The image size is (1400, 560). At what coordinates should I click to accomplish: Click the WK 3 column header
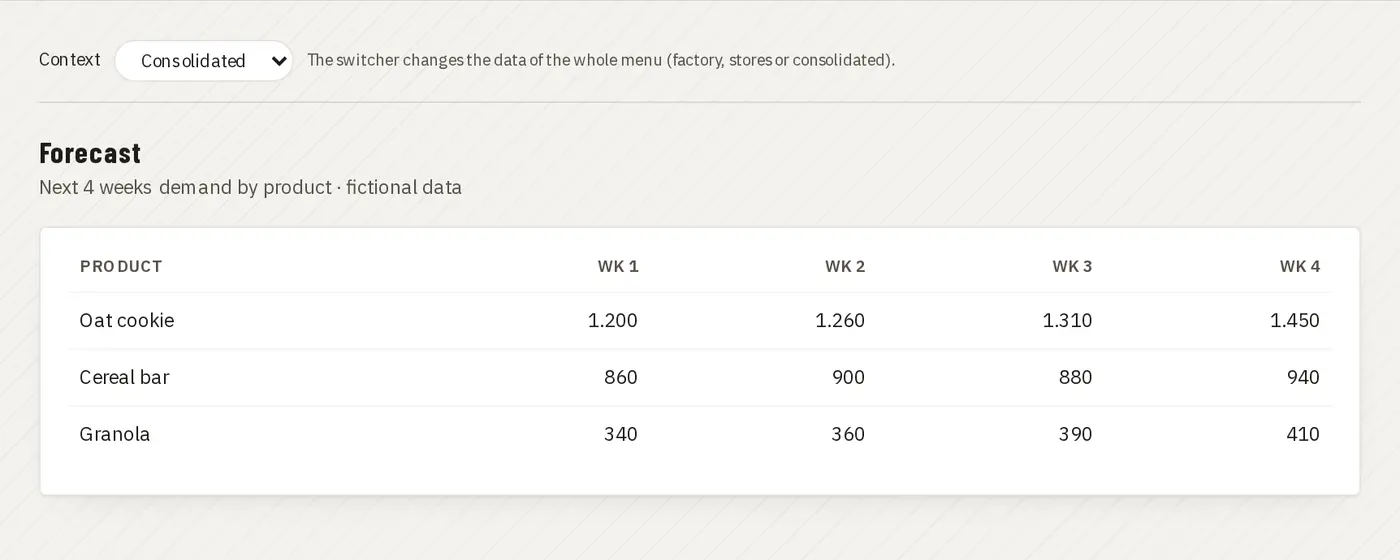[x=1072, y=266]
